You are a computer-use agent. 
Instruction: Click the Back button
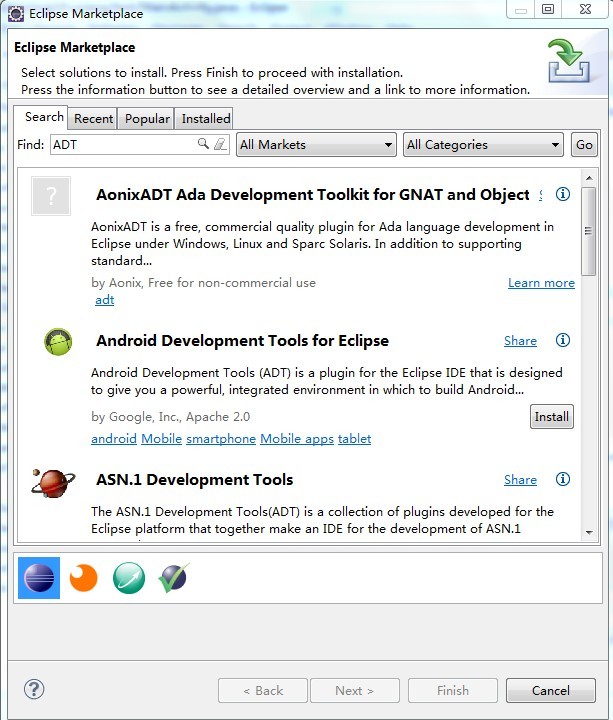click(x=263, y=690)
